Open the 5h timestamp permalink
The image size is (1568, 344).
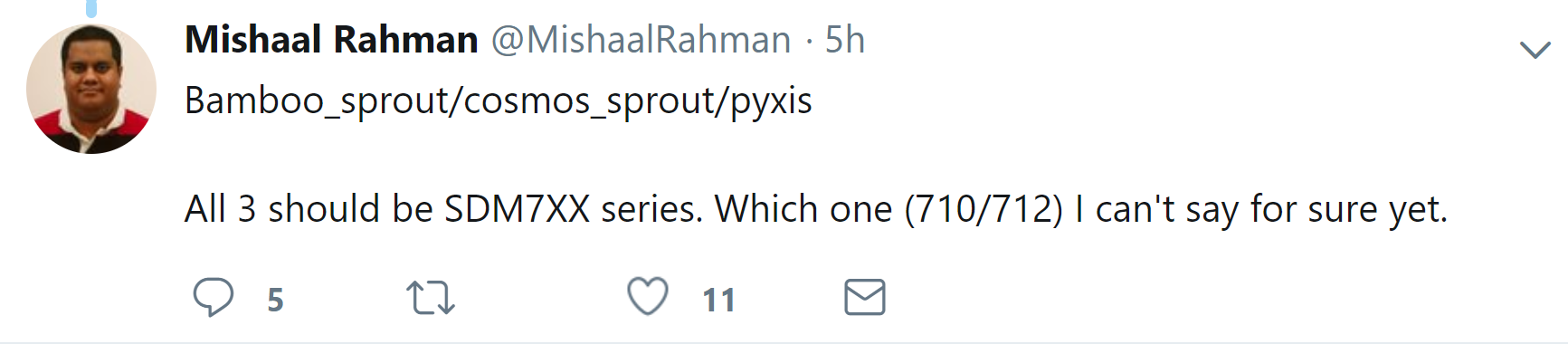pyautogui.click(x=845, y=40)
